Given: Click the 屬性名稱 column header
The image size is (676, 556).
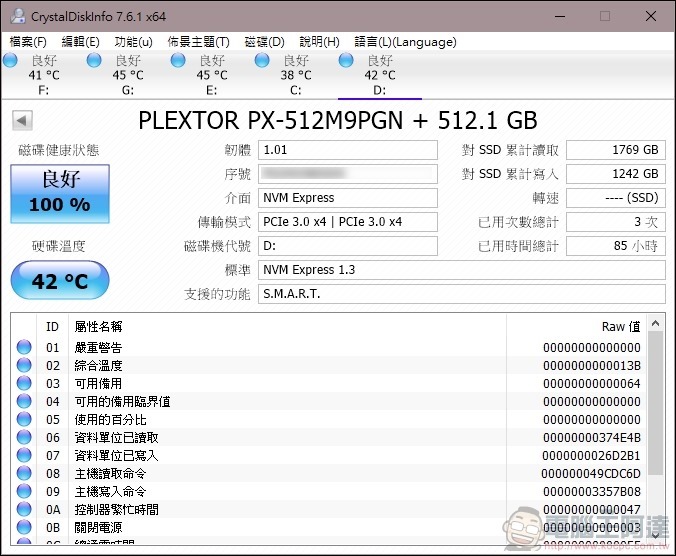Looking at the screenshot, I should [x=287, y=327].
